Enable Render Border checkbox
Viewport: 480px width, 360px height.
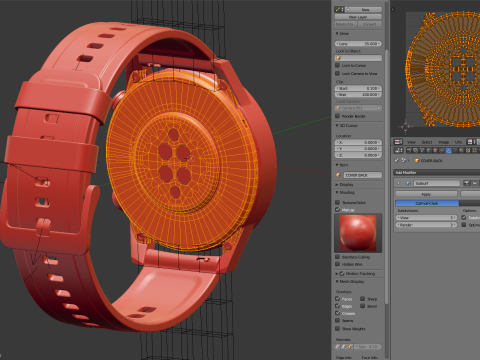(337, 116)
